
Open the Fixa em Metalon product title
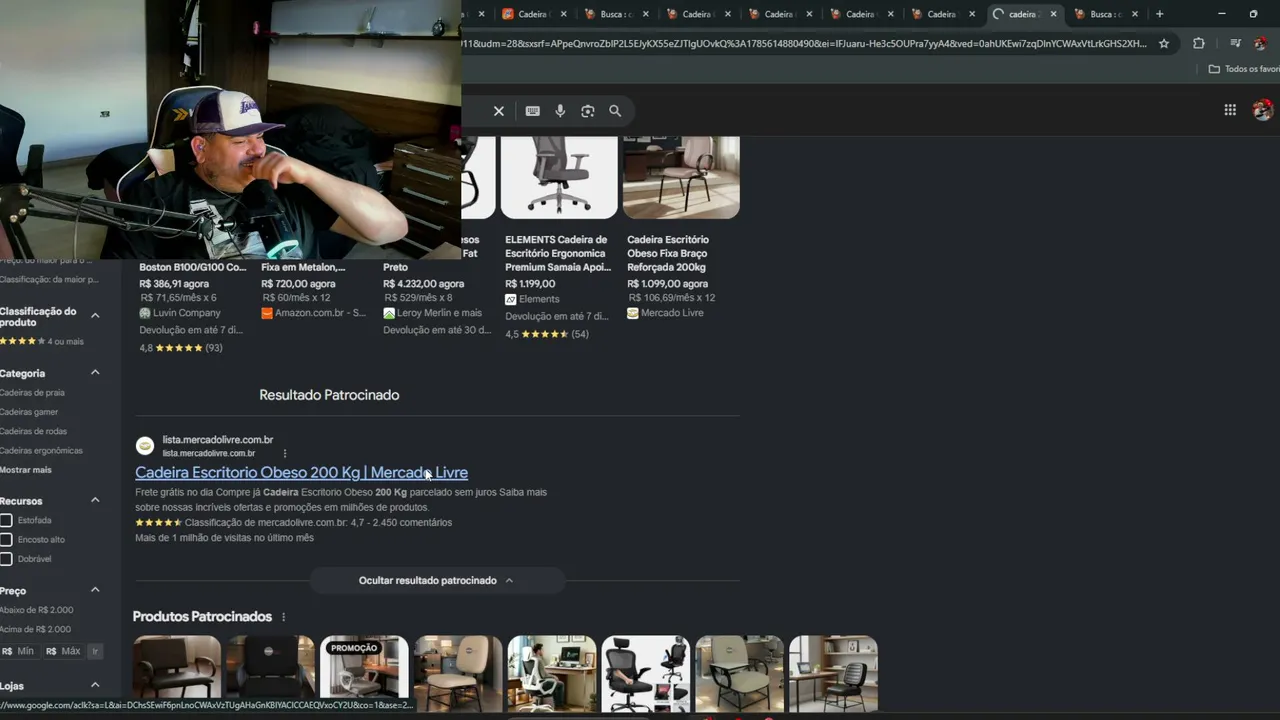pyautogui.click(x=303, y=267)
